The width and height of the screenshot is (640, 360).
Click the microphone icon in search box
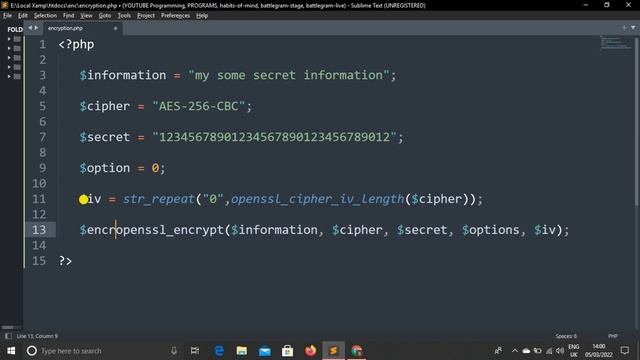click(174, 351)
